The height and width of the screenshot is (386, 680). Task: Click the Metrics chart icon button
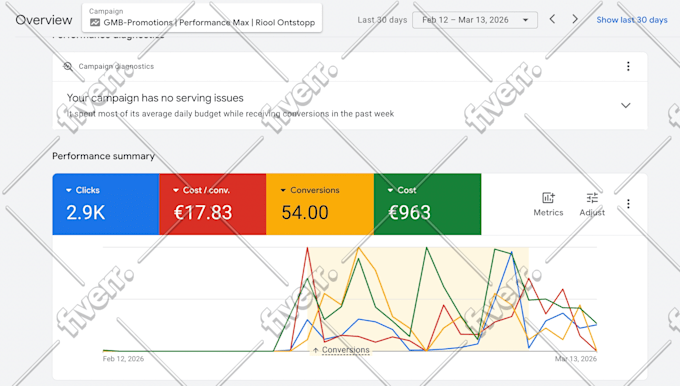click(548, 204)
